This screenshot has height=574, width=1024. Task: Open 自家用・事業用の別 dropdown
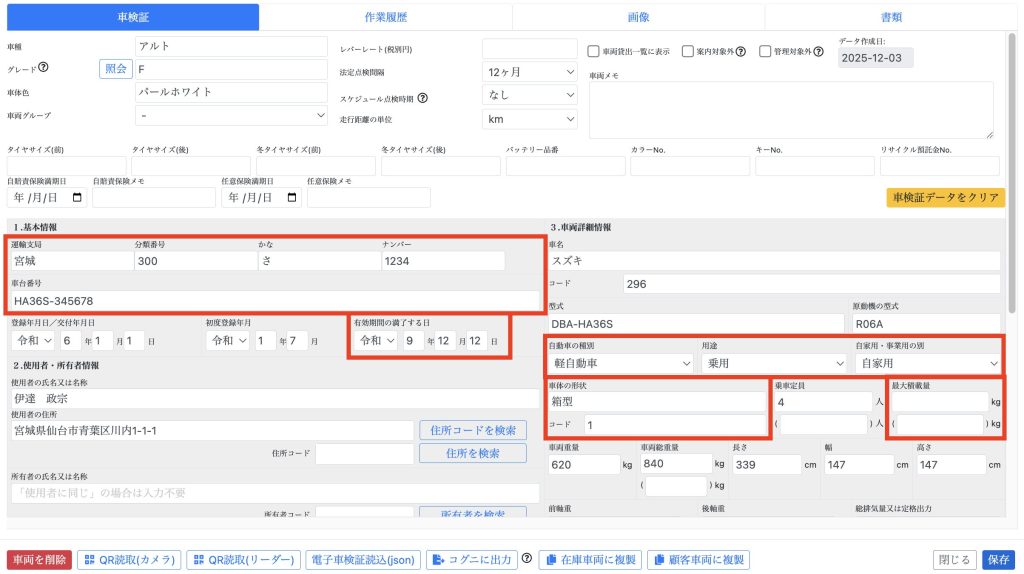click(928, 363)
